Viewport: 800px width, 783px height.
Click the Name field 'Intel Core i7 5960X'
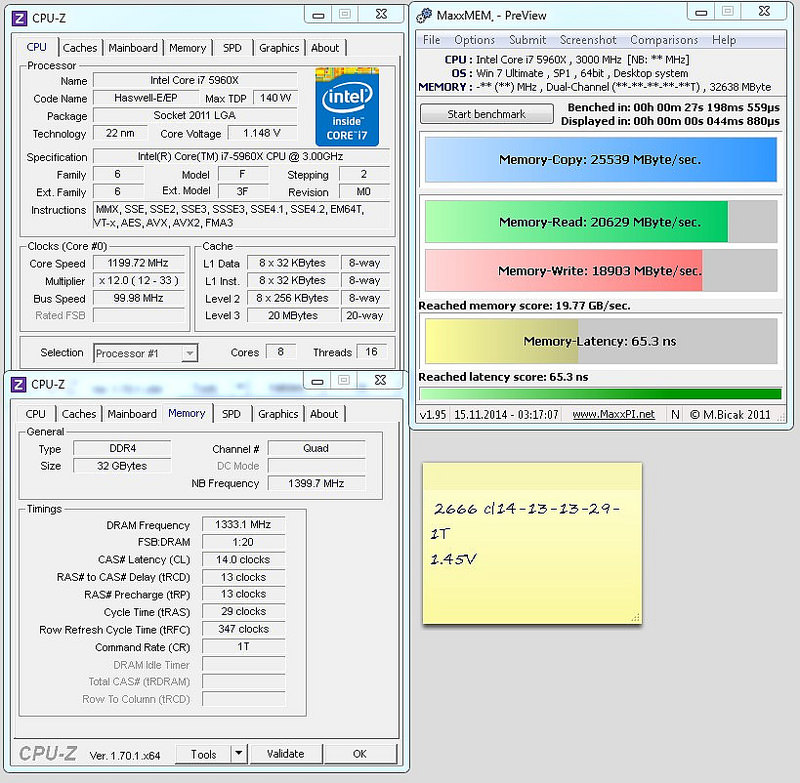[x=195, y=80]
